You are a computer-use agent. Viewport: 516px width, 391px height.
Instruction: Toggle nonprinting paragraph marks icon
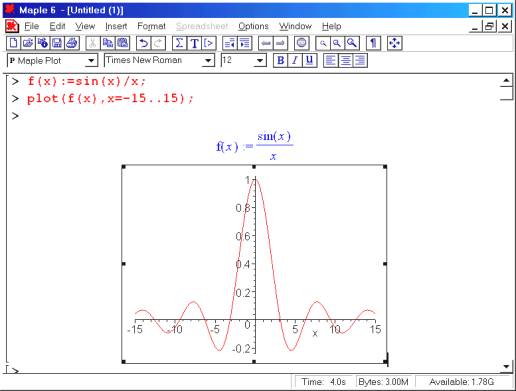[x=373, y=43]
